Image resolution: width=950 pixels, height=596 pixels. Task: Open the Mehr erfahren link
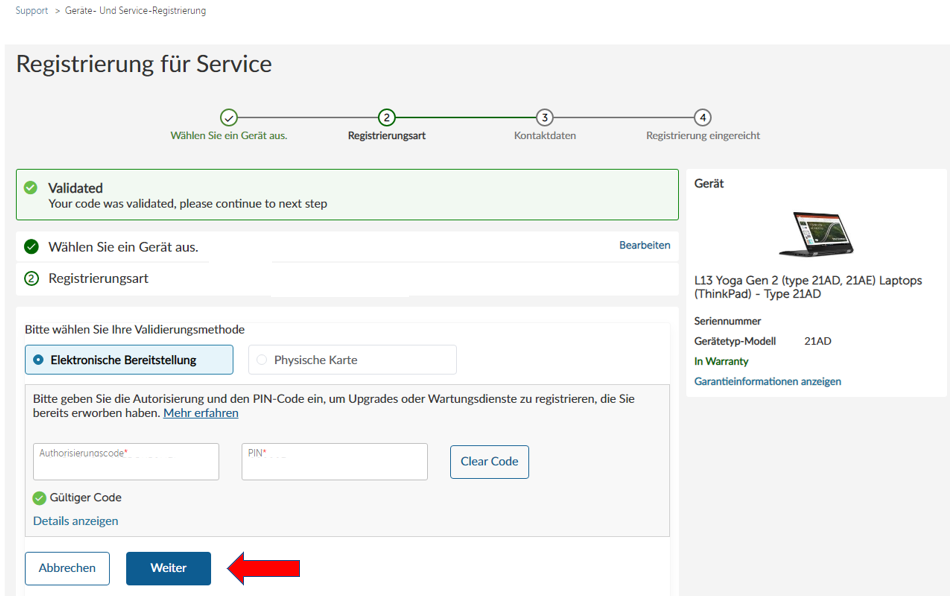201,413
